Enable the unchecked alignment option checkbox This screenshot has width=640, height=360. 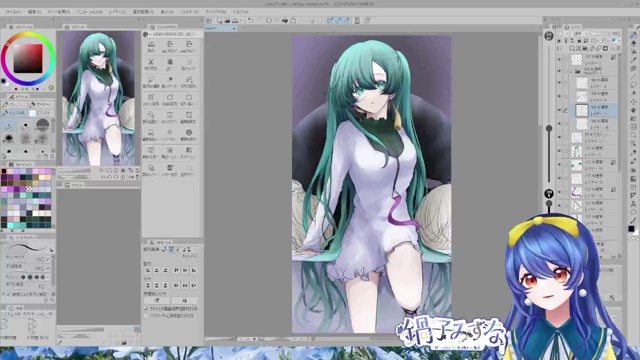[x=146, y=316]
